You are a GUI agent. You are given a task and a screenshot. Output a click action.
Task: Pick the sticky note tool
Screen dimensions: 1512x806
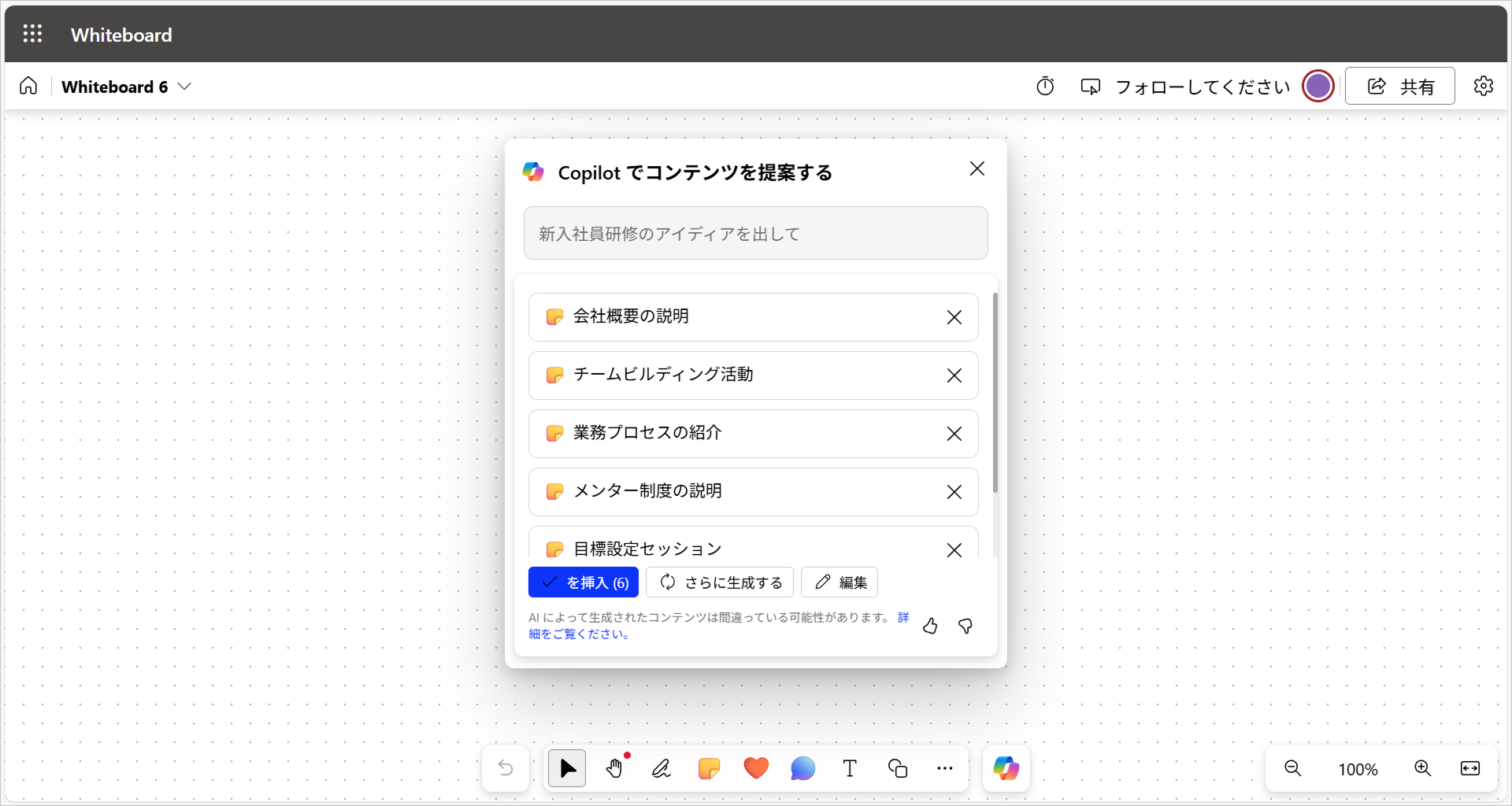[x=709, y=768]
